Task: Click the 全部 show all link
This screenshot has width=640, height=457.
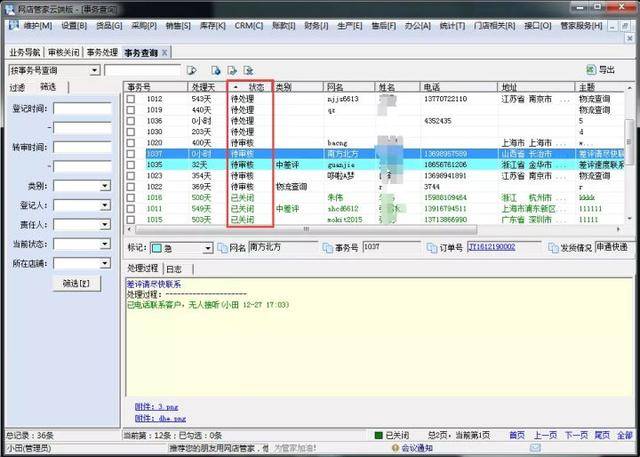Action: pos(625,435)
